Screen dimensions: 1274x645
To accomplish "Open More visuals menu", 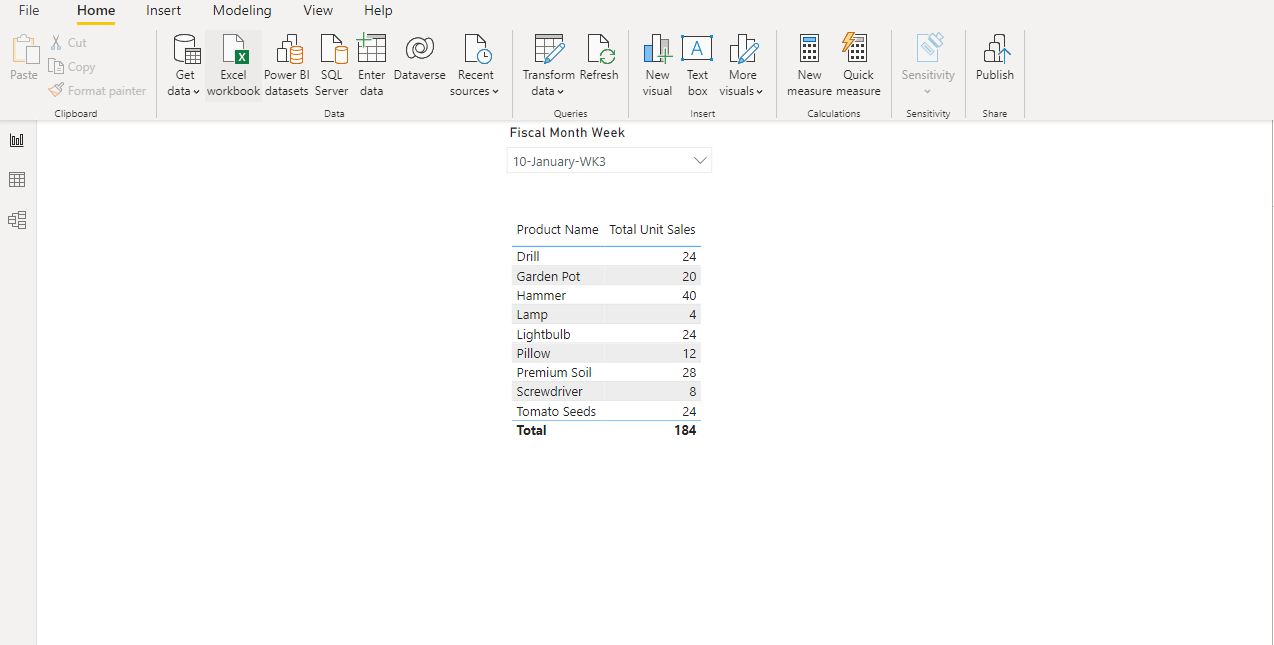I will click(742, 66).
